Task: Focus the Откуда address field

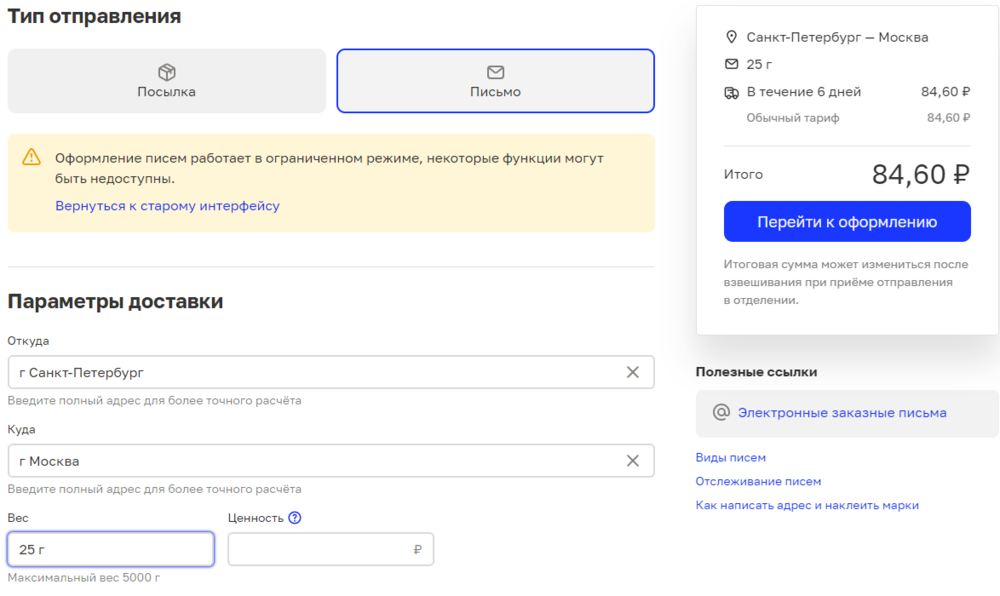Action: pos(310,372)
